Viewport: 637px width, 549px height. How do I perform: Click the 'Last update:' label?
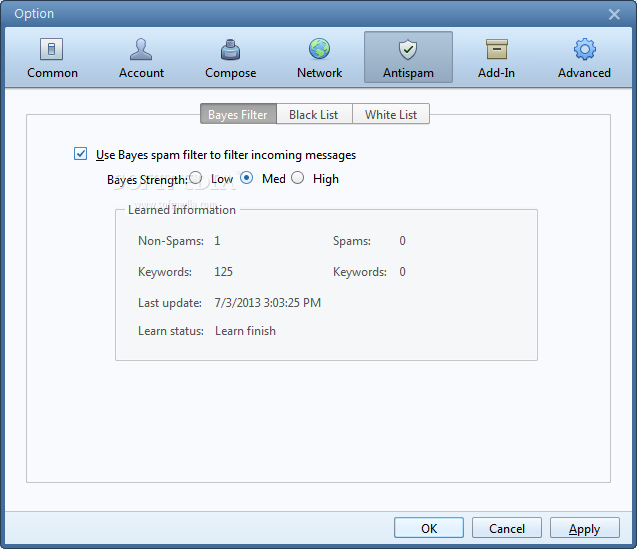(x=170, y=303)
